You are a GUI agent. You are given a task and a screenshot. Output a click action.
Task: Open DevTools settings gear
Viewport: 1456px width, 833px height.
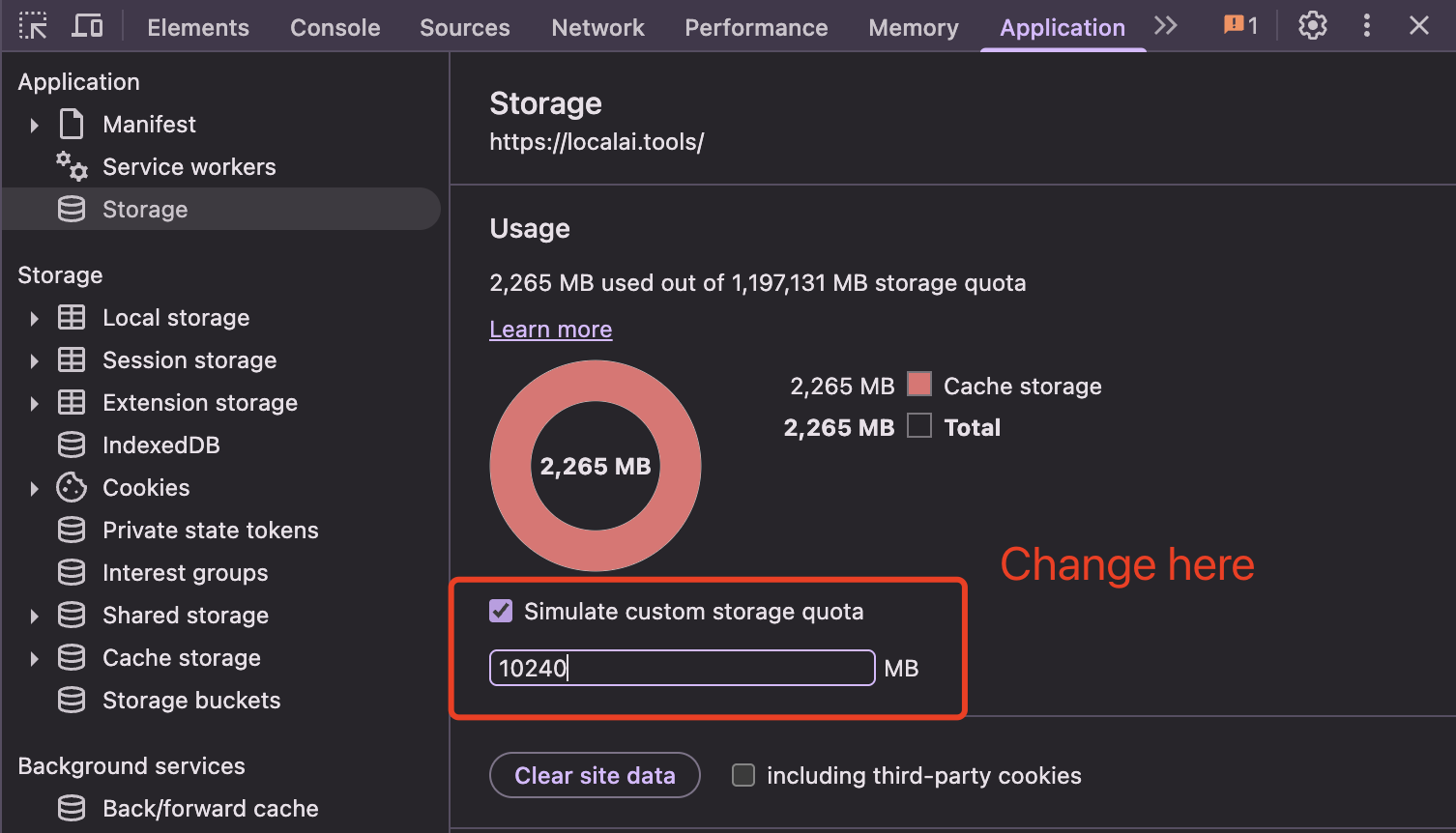coord(1312,26)
